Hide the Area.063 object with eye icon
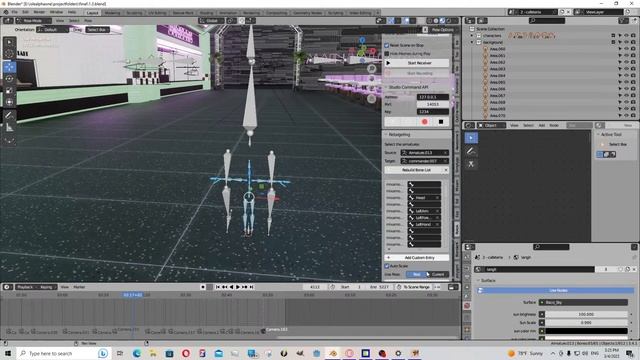640x360 pixels. click(x=627, y=69)
